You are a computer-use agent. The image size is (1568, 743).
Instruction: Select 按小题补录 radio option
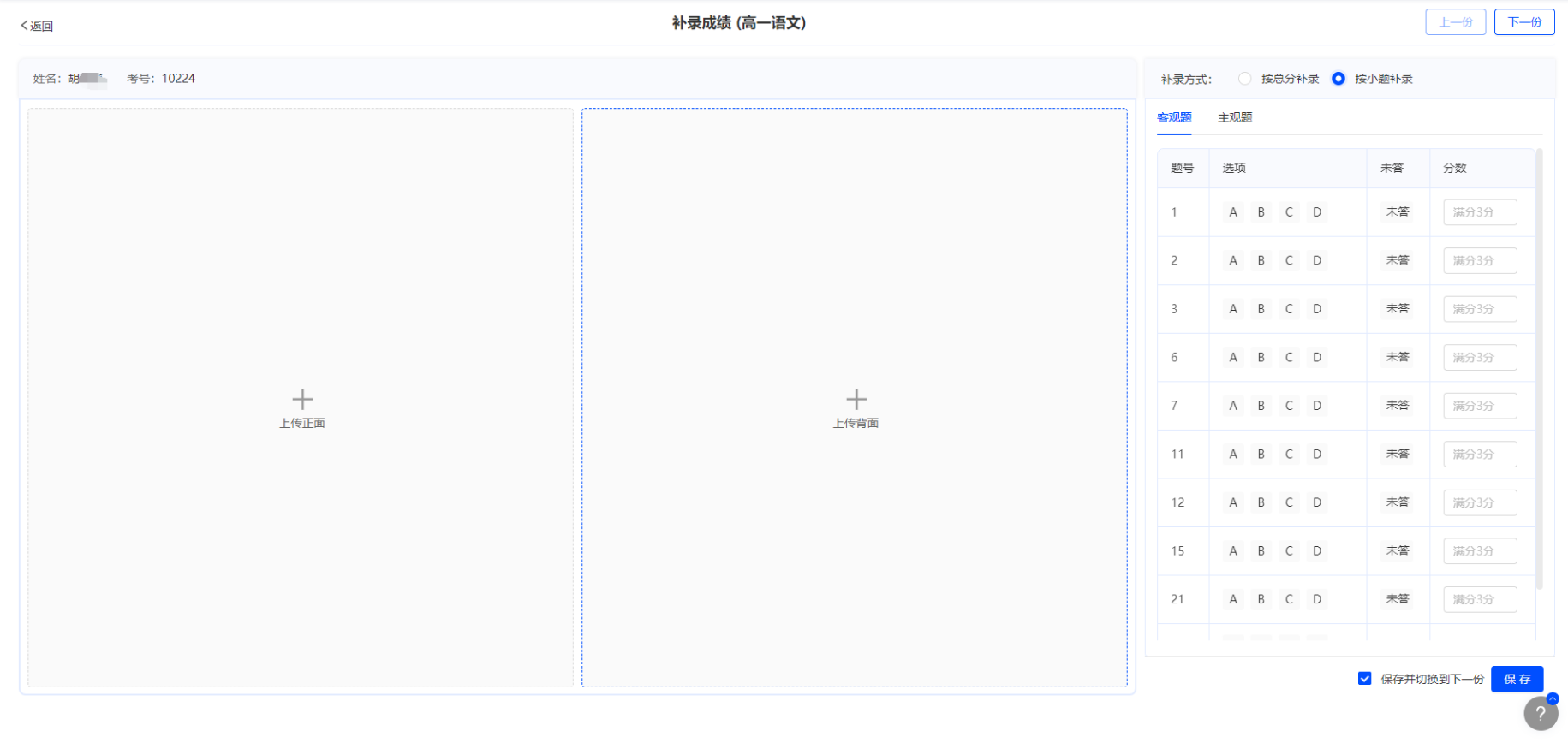coord(1338,79)
